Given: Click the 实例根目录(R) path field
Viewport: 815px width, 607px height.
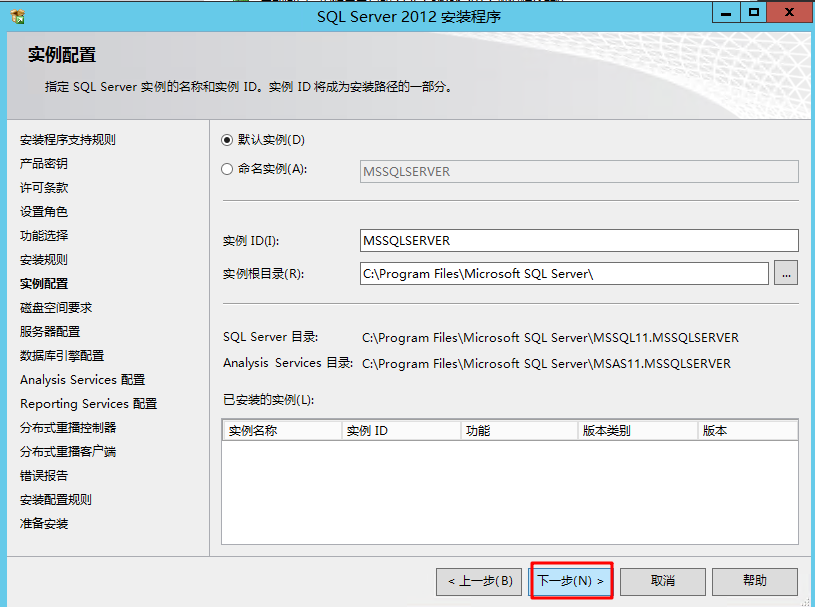Looking at the screenshot, I should [564, 273].
